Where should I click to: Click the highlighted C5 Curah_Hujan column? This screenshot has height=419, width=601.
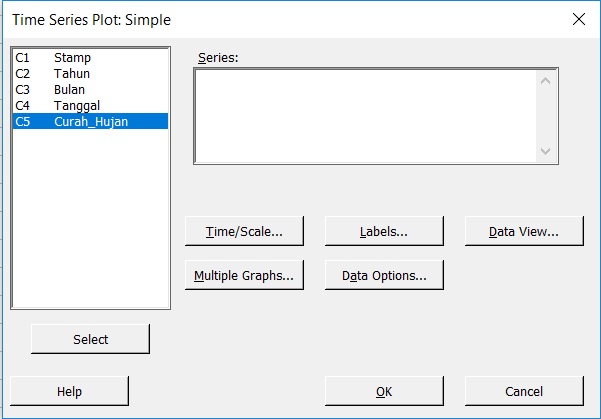click(x=90, y=121)
